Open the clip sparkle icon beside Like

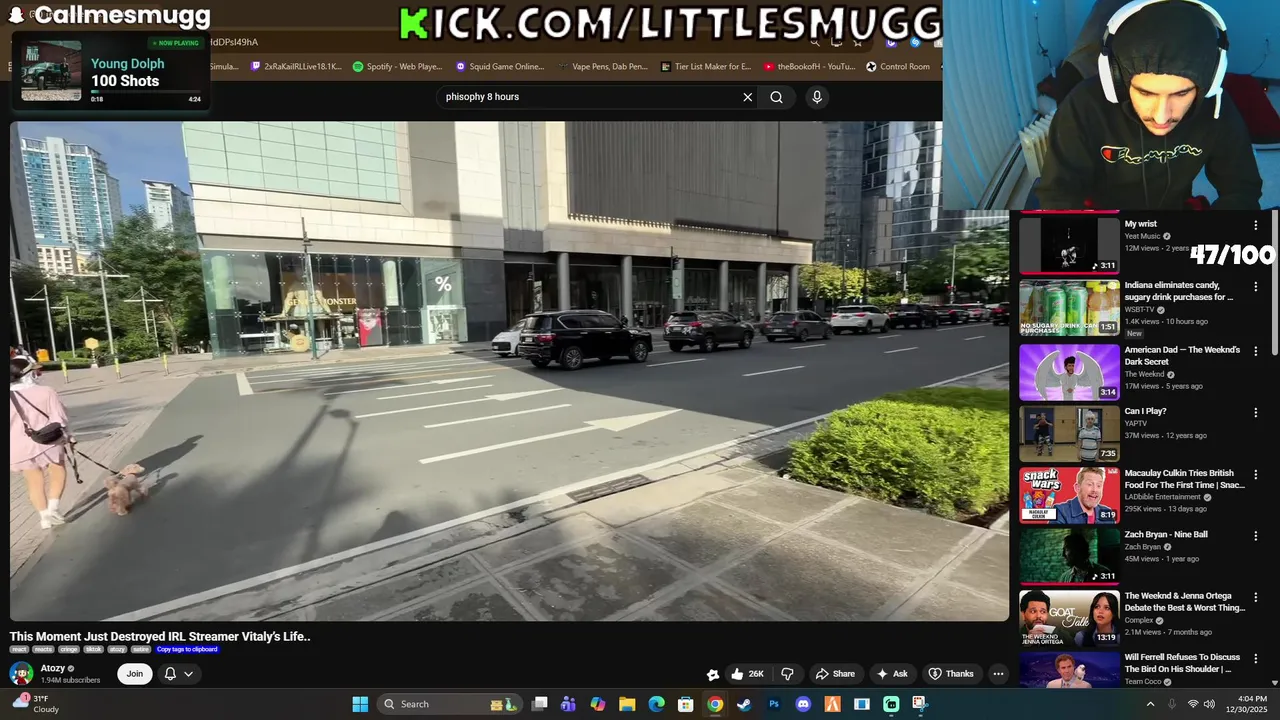click(x=713, y=674)
